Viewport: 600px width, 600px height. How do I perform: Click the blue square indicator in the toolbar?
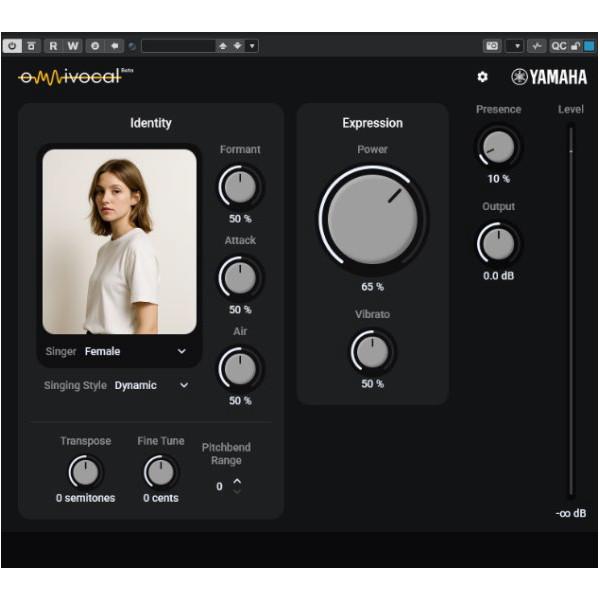coord(589,46)
